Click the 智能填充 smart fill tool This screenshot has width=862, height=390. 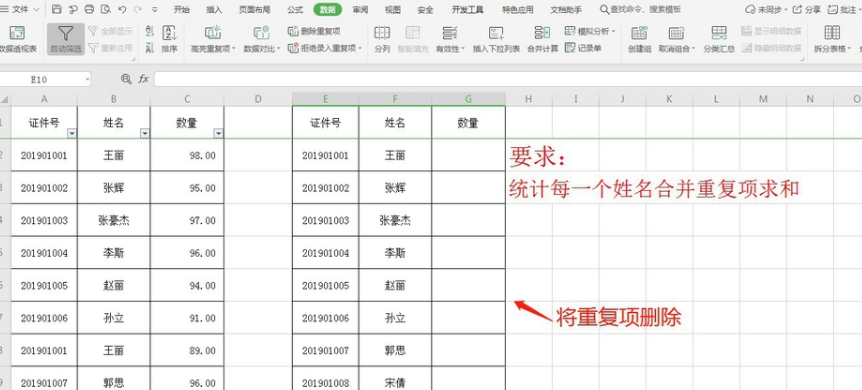(x=412, y=39)
